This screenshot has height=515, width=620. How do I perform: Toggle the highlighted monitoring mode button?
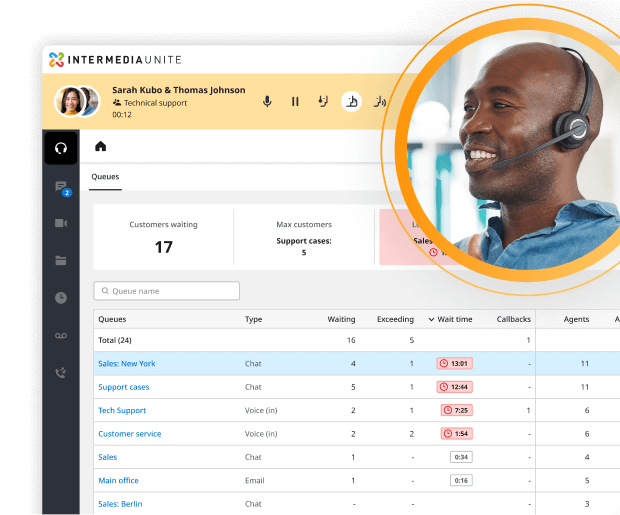[351, 101]
